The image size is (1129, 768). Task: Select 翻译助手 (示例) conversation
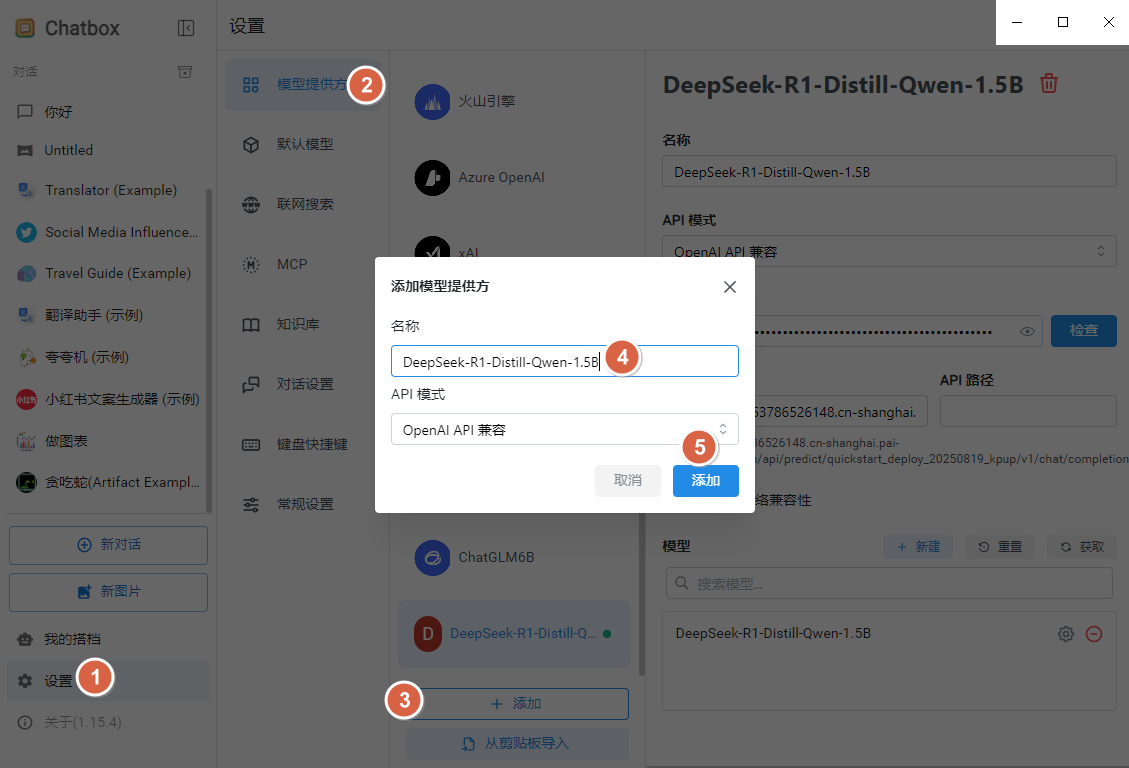(x=108, y=315)
